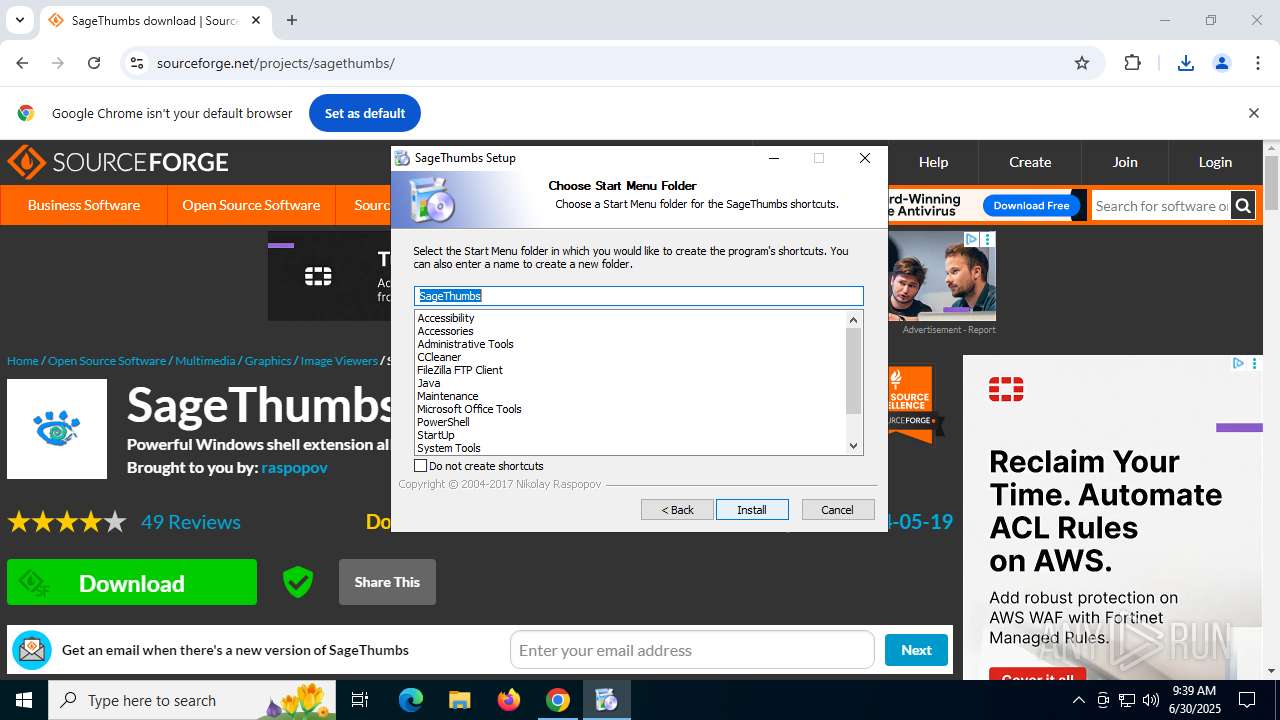Click Chrome's forward navigation arrow

58,63
